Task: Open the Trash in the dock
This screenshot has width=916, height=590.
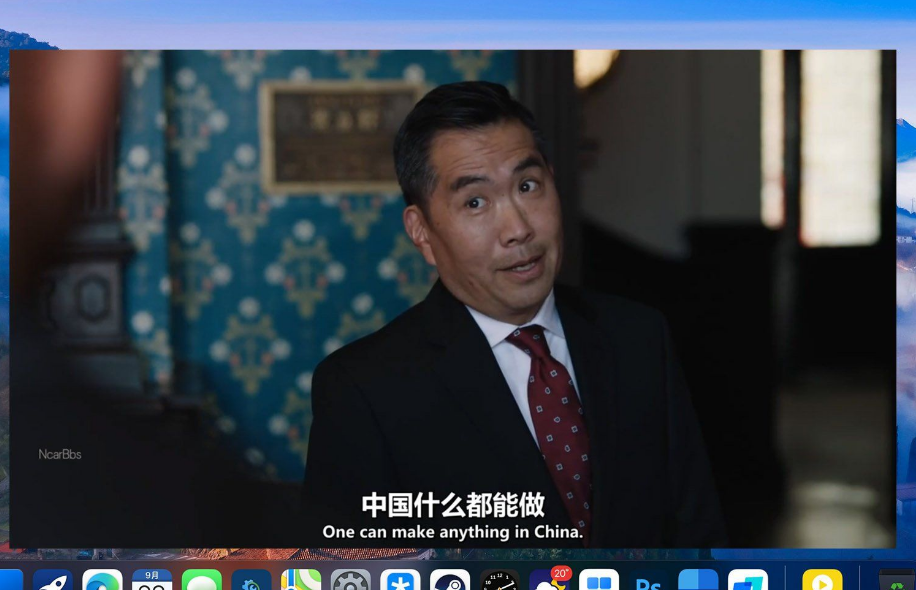Action: point(897,582)
